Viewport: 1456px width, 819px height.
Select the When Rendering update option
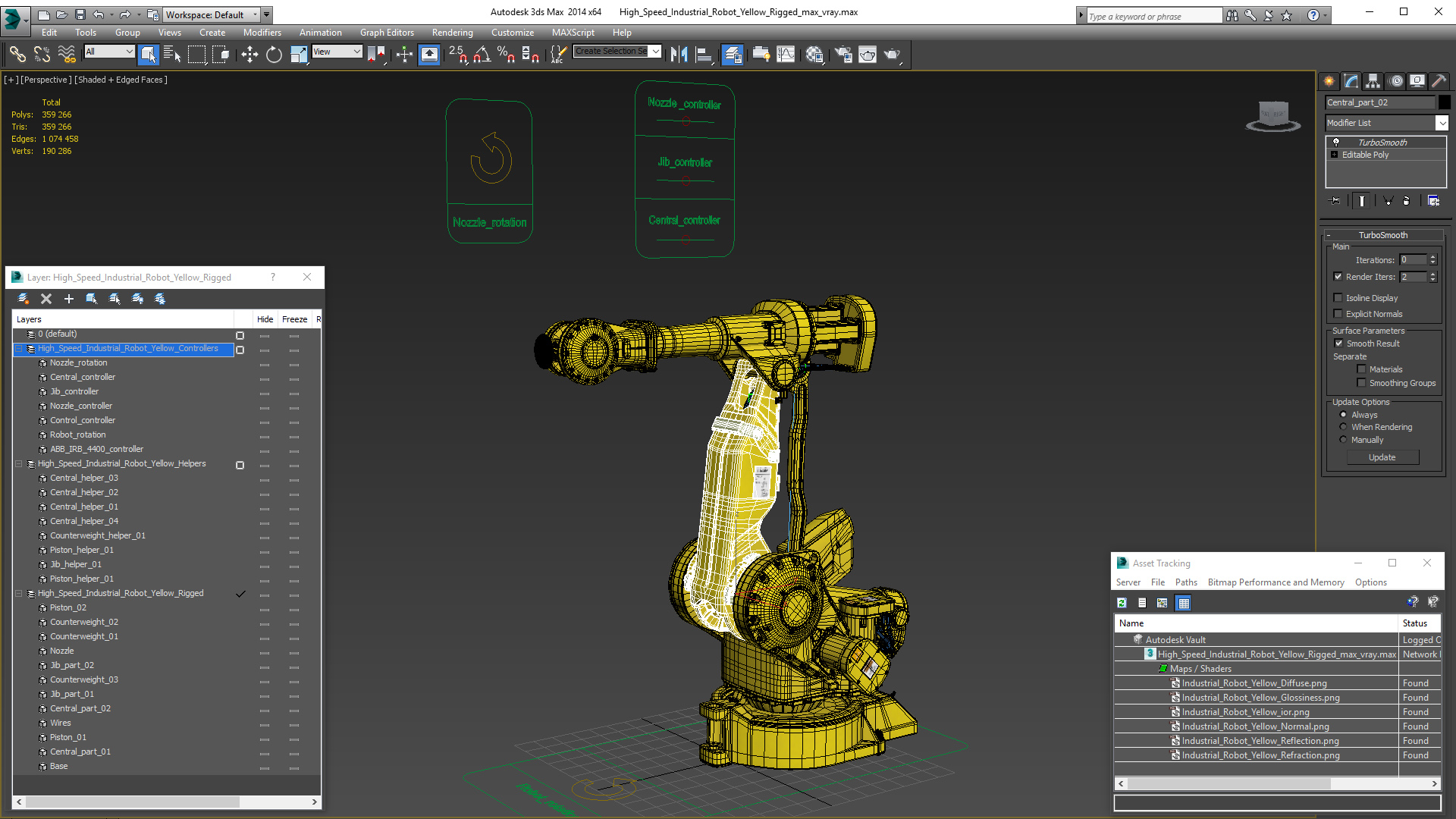click(1343, 427)
